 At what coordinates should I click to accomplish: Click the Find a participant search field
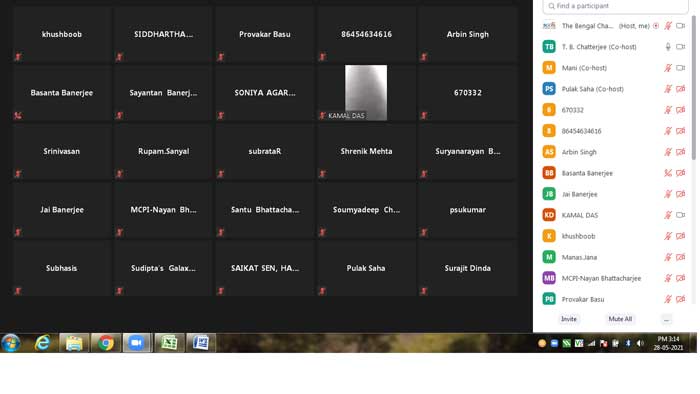point(615,6)
